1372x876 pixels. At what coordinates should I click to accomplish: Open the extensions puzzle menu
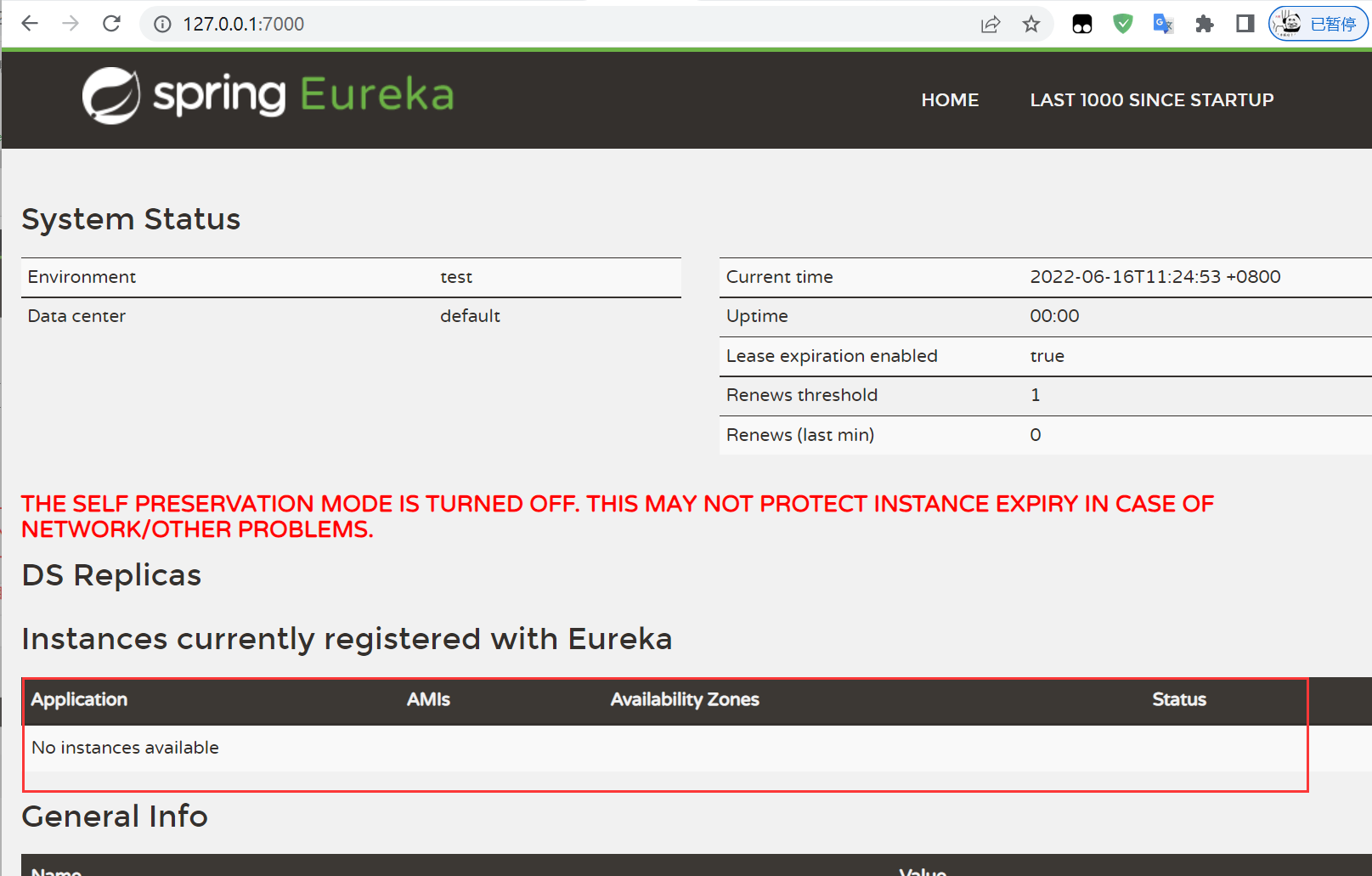tap(1205, 24)
